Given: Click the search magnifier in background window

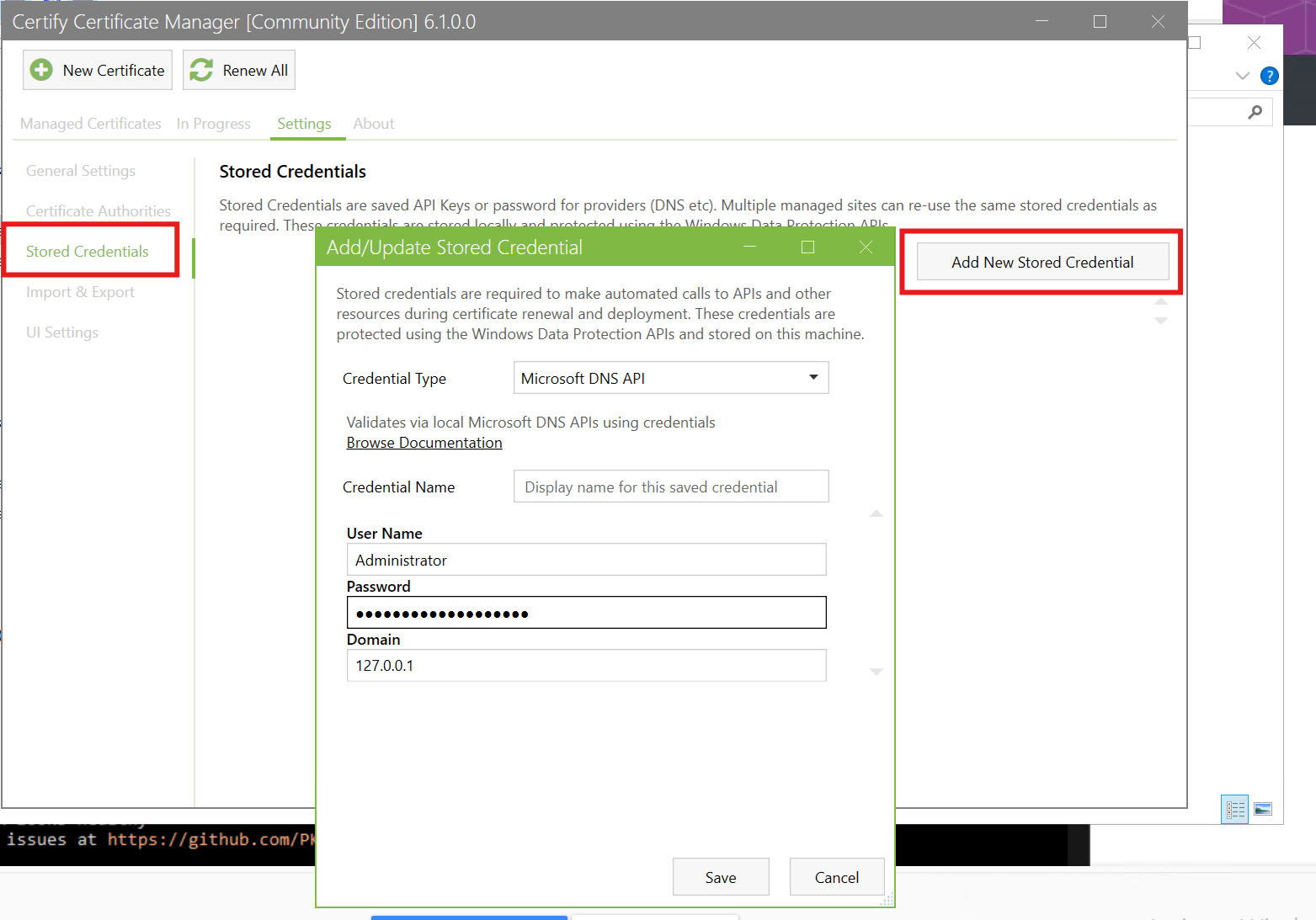Looking at the screenshot, I should 1255,111.
